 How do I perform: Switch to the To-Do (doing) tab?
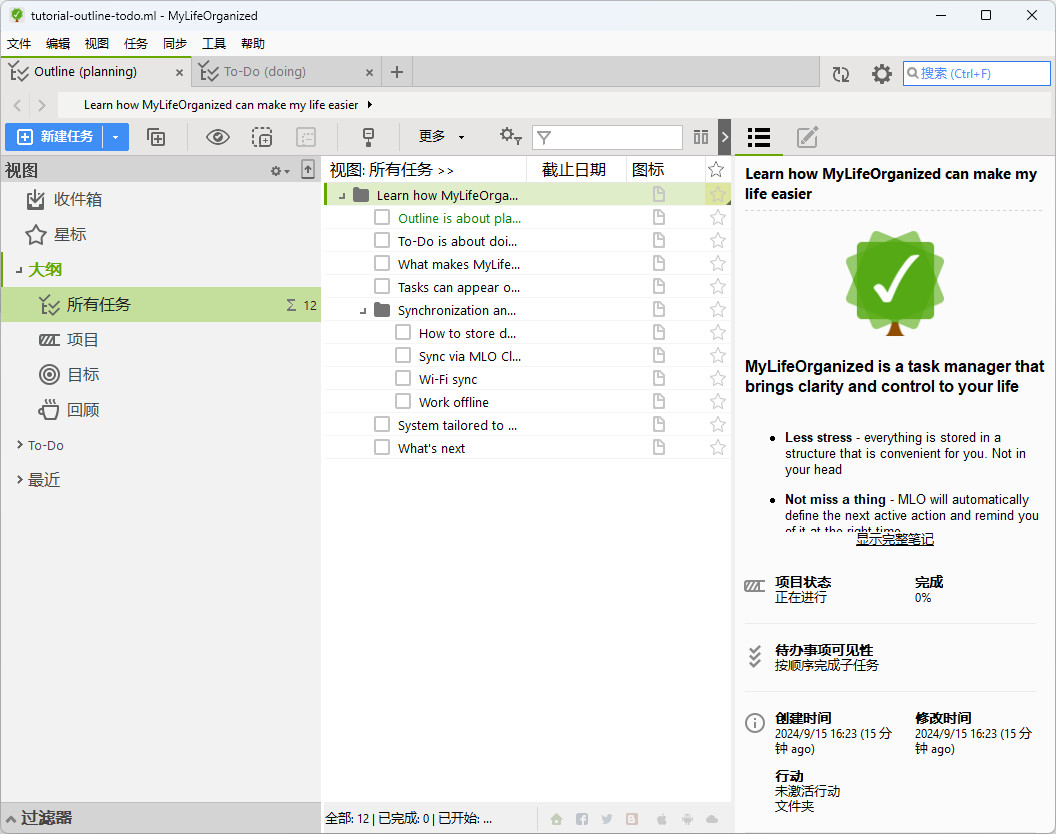point(286,72)
